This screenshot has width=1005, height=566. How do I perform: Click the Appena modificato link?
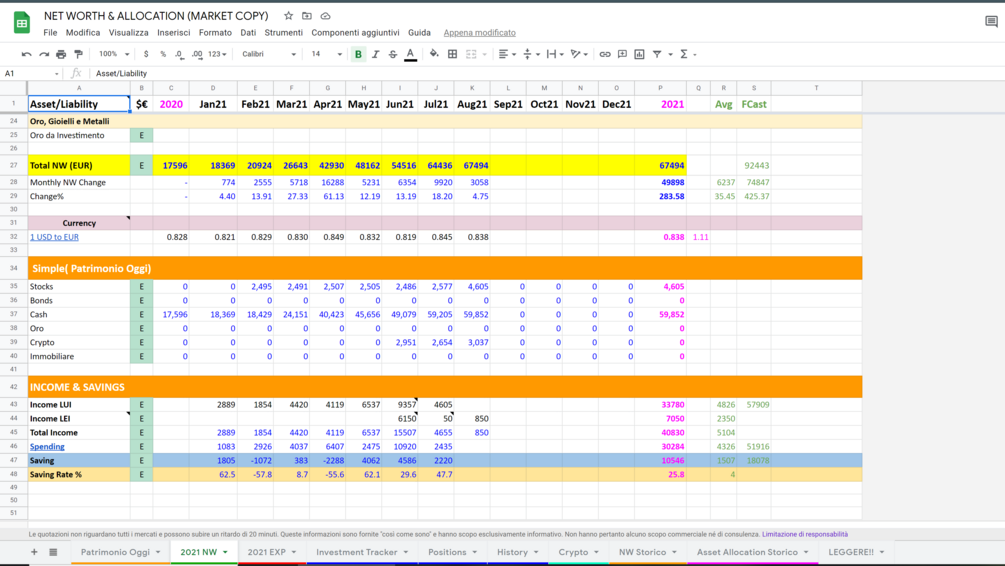tap(479, 33)
